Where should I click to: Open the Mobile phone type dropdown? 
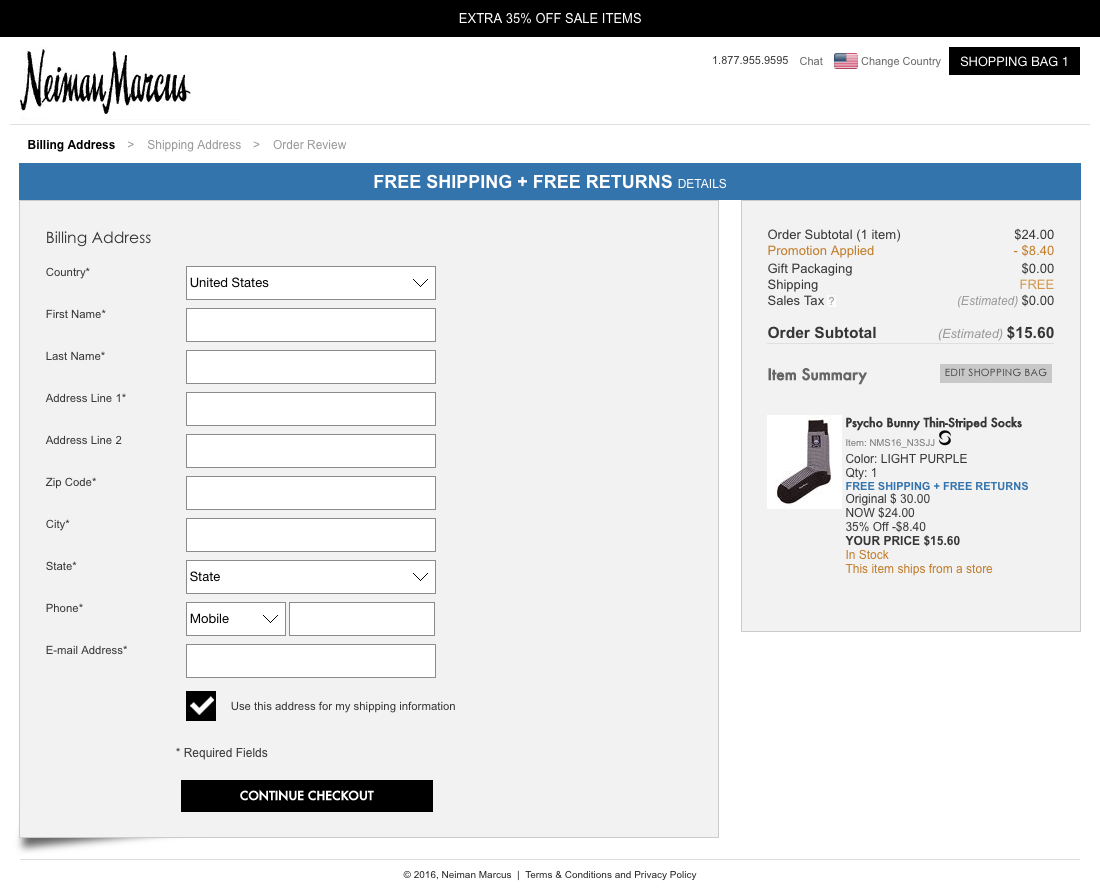pos(236,619)
